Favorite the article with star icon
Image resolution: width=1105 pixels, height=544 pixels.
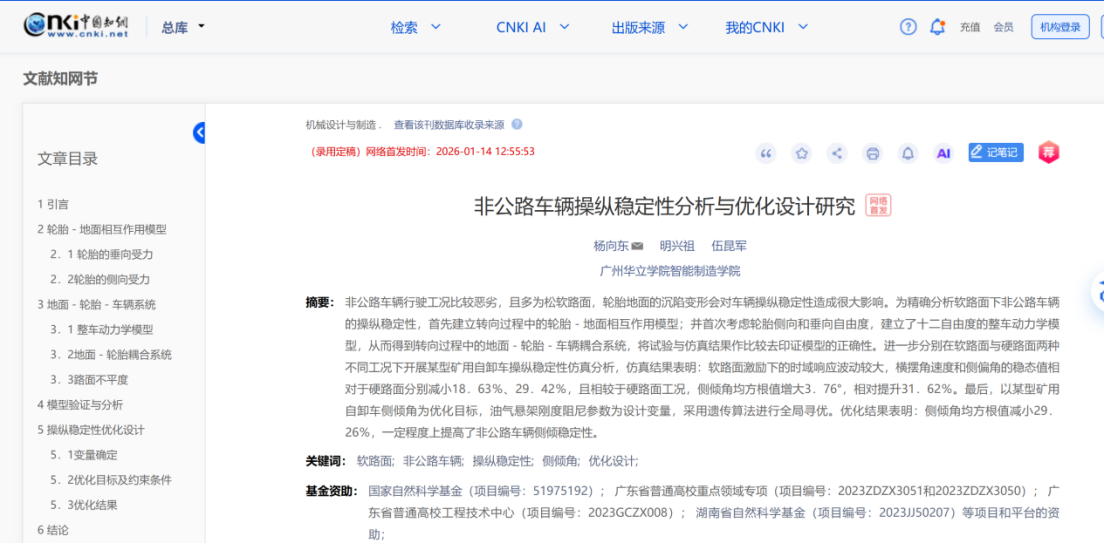click(x=801, y=153)
